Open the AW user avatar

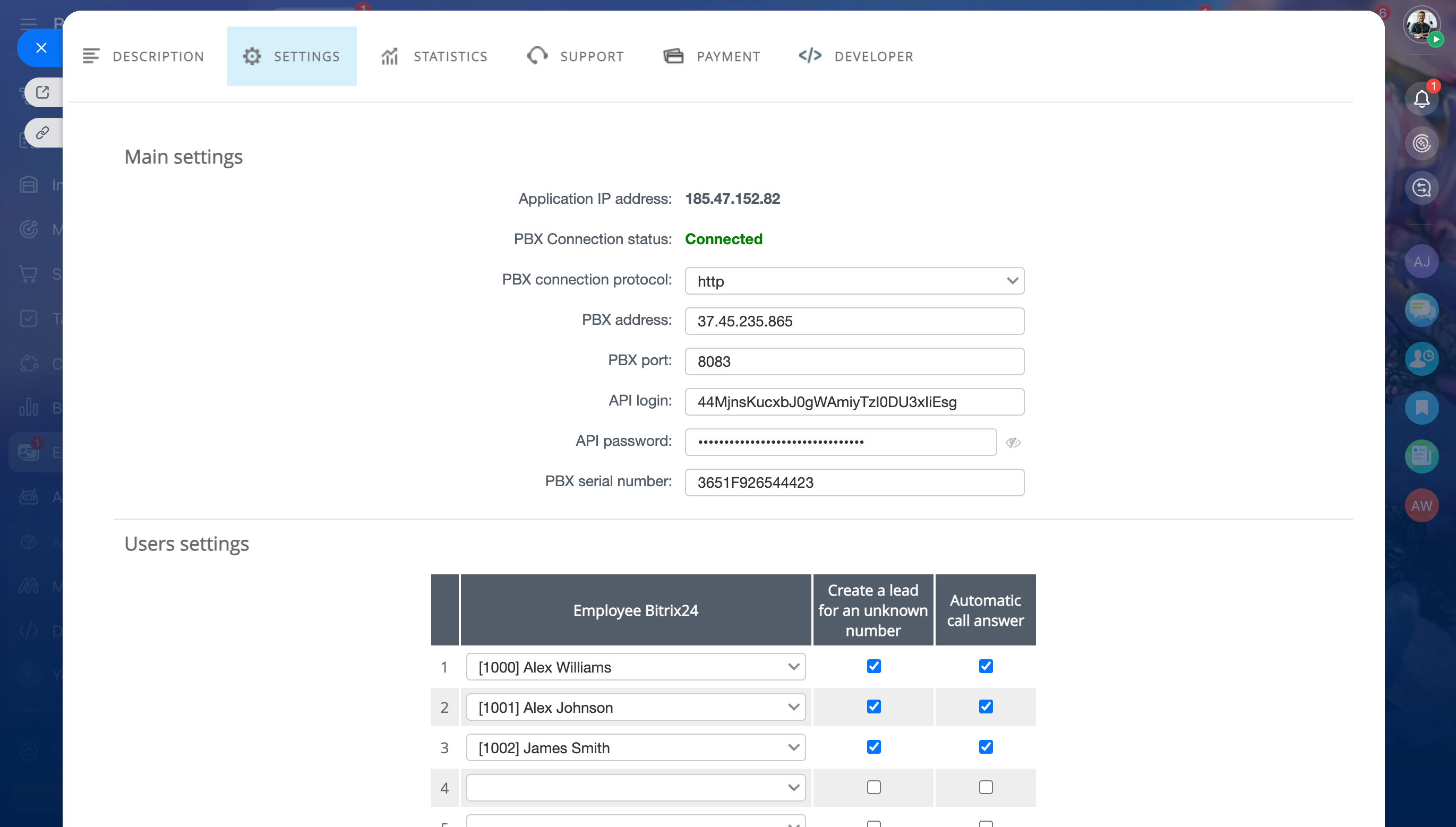1421,505
